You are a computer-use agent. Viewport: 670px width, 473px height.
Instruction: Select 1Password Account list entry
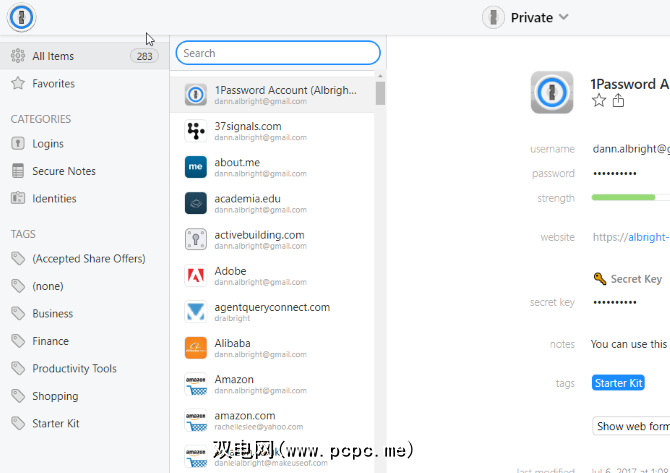click(272, 94)
